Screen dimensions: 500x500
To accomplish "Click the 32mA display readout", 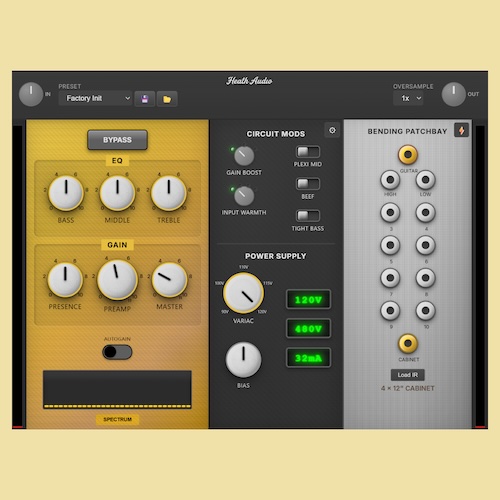I will pos(308,358).
